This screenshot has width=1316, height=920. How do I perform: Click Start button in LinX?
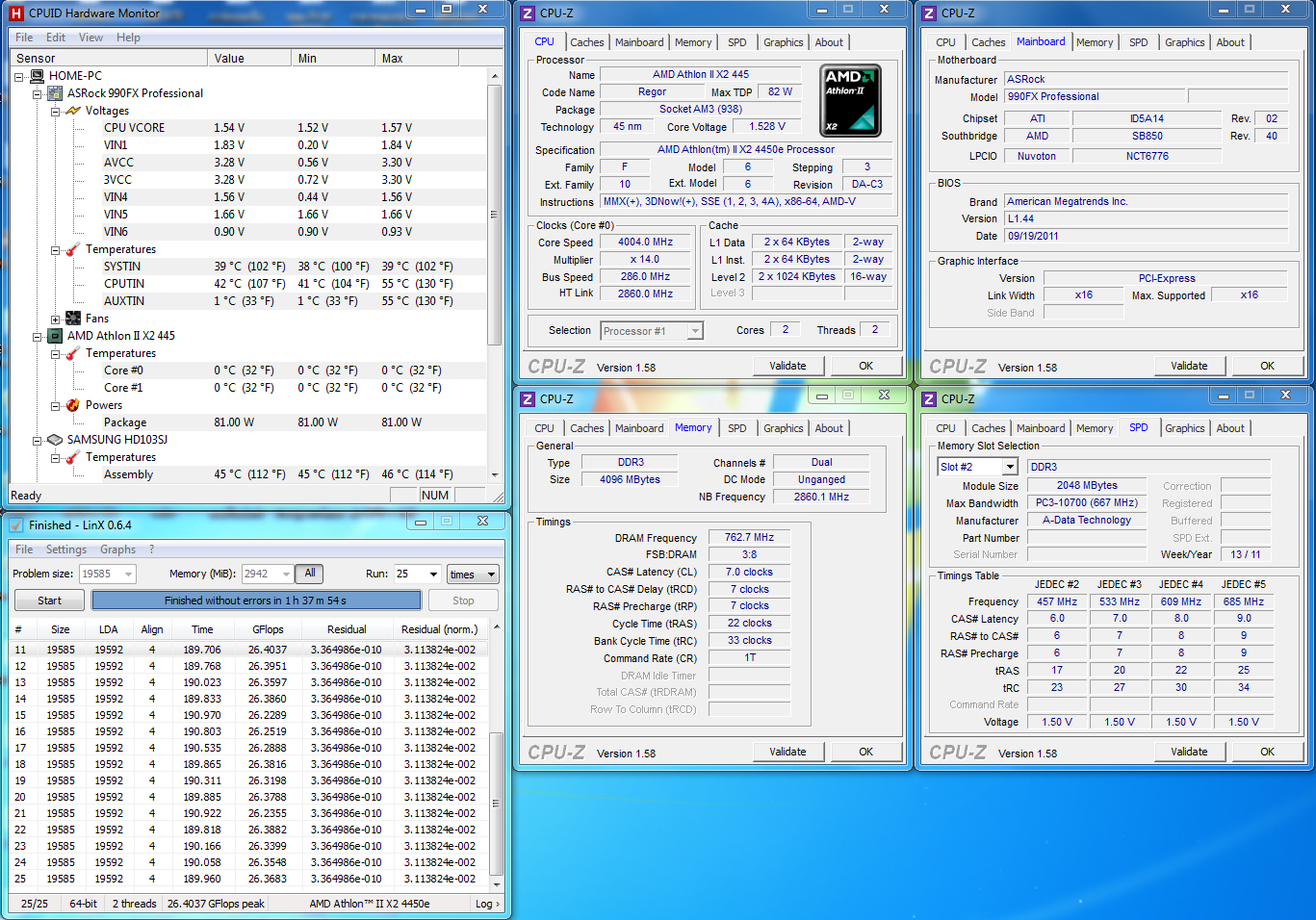point(49,601)
